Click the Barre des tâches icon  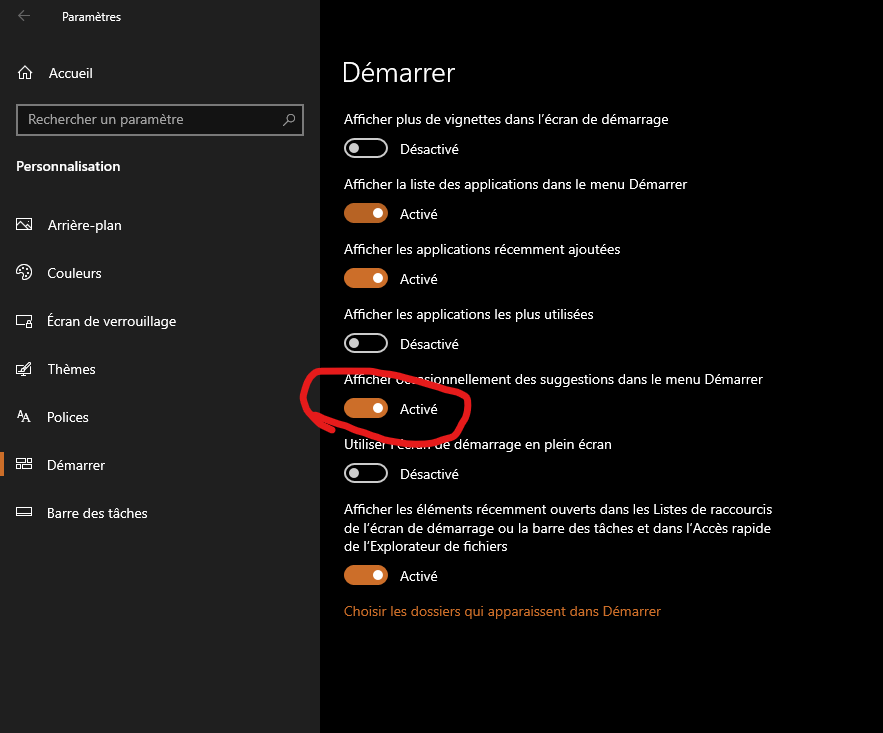pos(25,513)
